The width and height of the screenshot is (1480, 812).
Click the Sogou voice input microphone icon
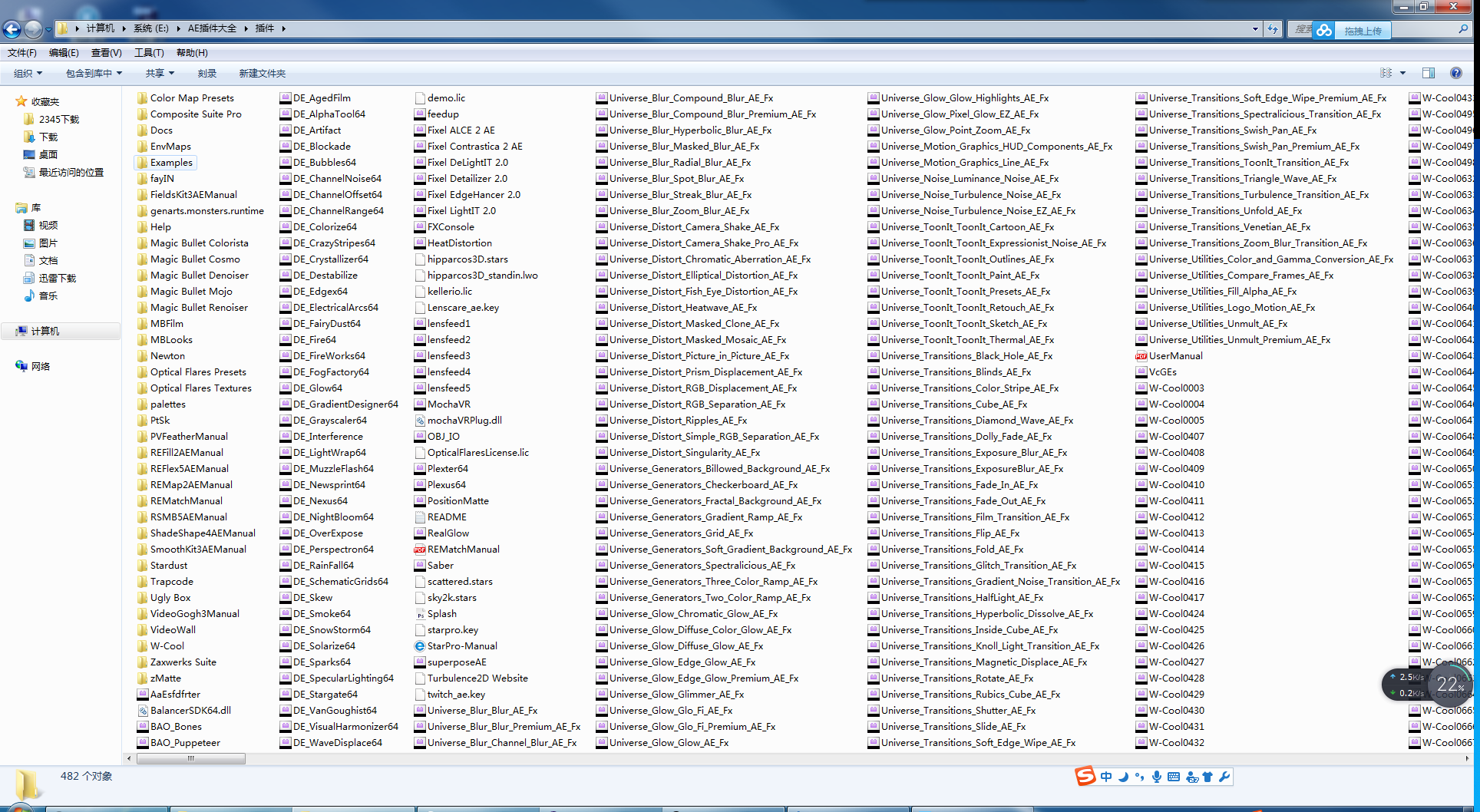(x=1156, y=777)
